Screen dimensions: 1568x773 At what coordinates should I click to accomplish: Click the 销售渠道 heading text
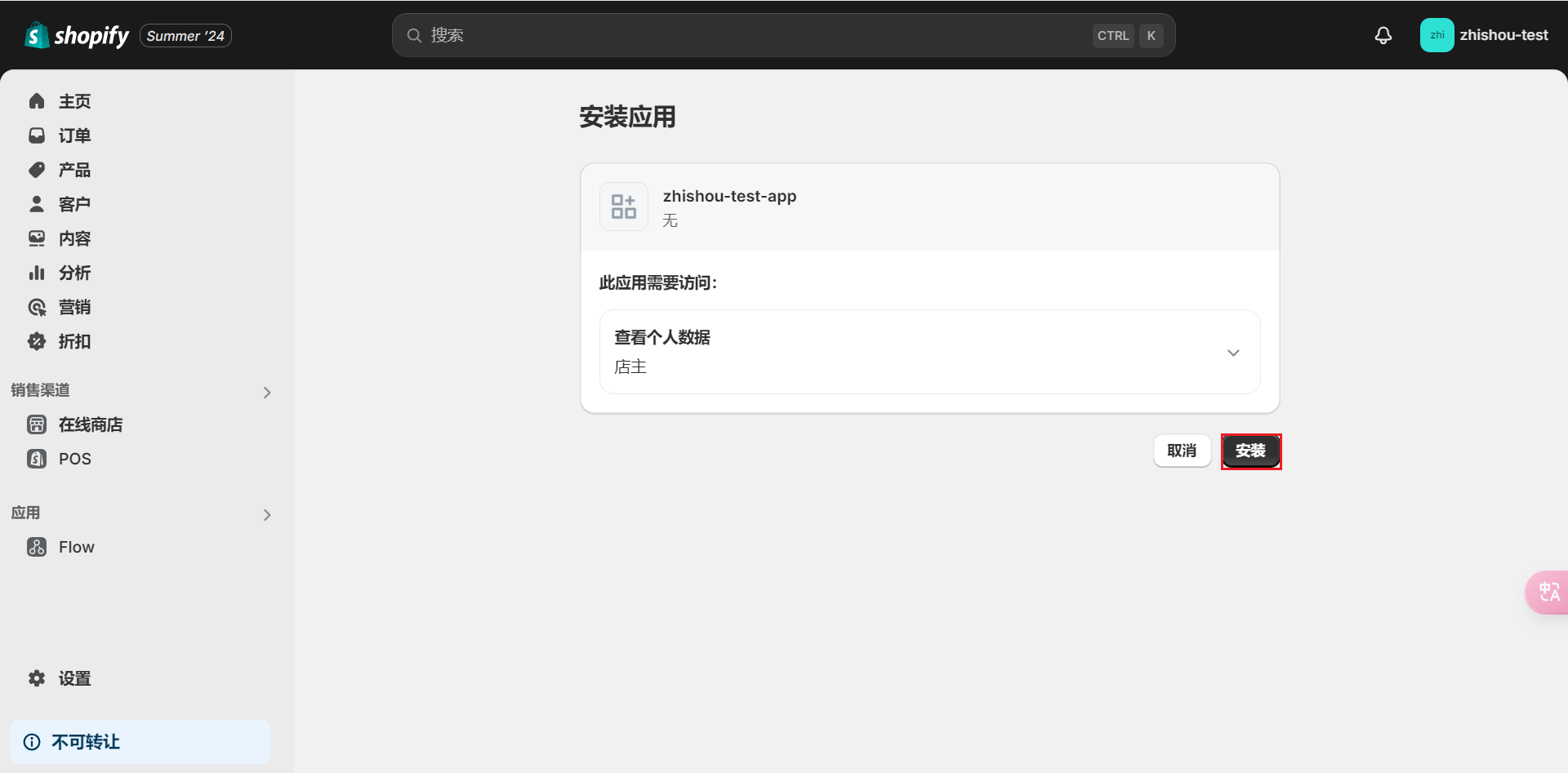[x=41, y=390]
